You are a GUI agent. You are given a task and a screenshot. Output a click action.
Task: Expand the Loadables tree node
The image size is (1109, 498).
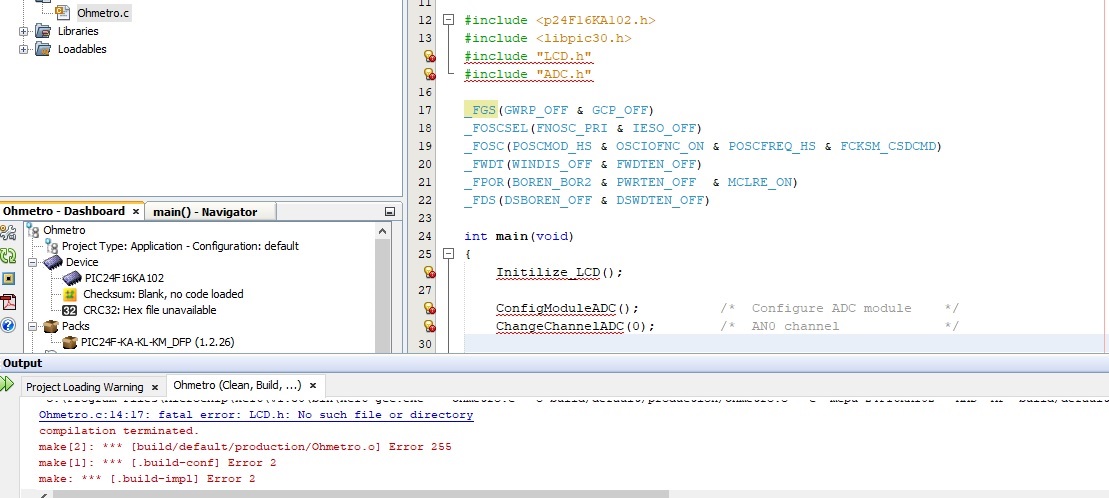pos(23,49)
